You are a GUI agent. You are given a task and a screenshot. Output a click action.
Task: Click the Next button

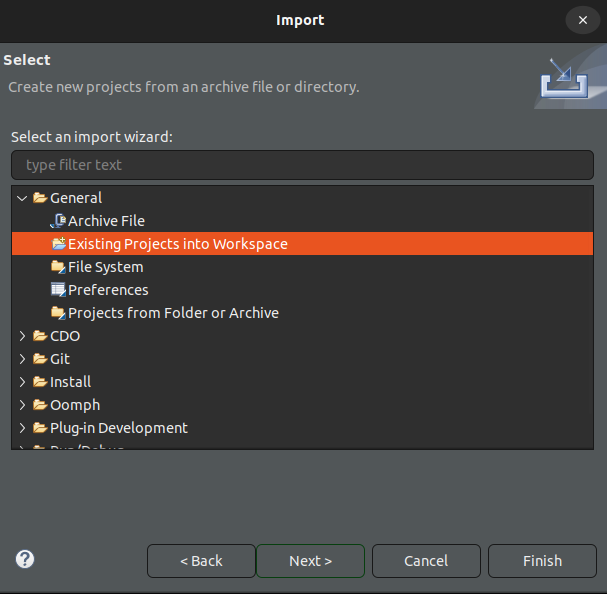[310, 561]
